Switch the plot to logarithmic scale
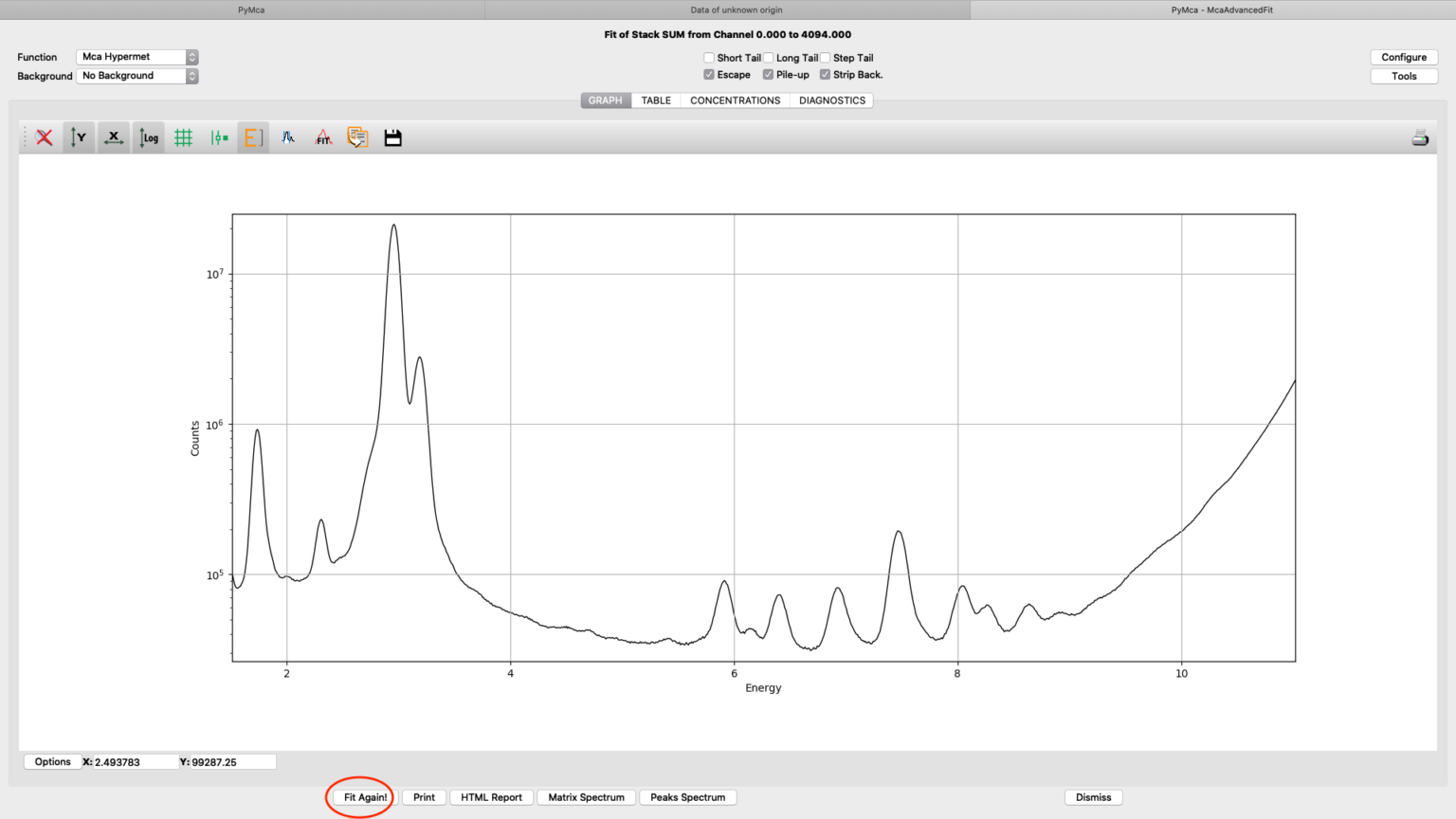The height and width of the screenshot is (819, 1456). pyautogui.click(x=148, y=136)
